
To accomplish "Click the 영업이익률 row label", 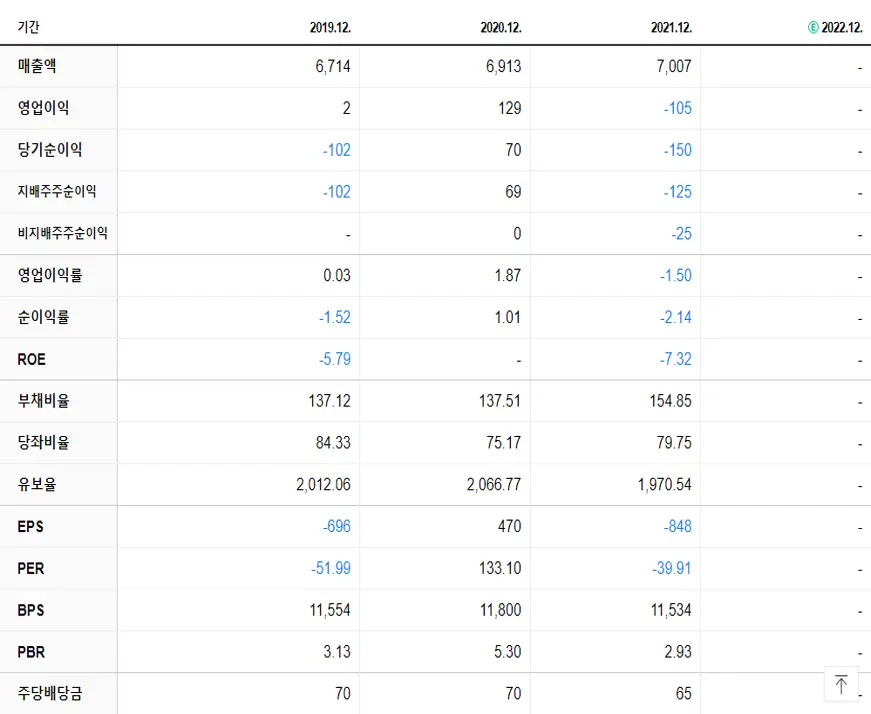I will tap(50, 274).
